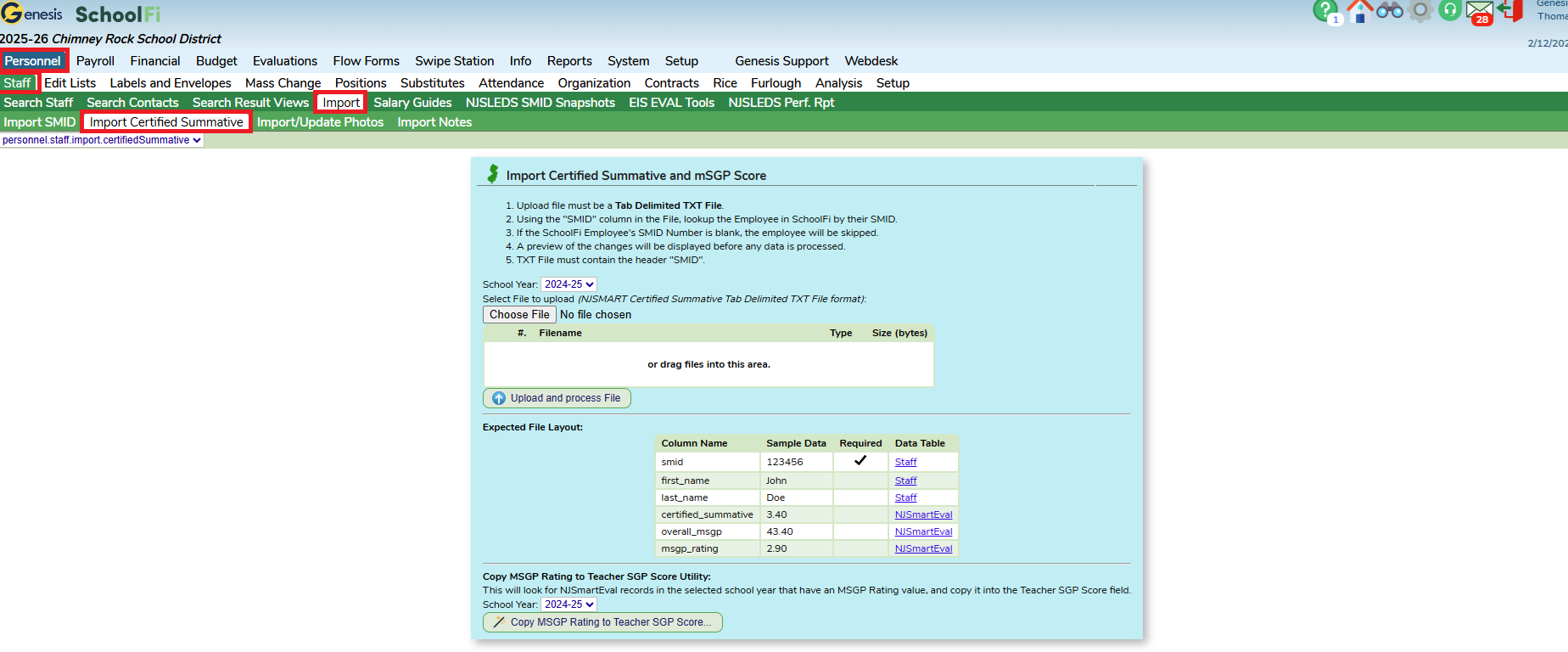Click the Genesis SchoolFi logo

(81, 14)
